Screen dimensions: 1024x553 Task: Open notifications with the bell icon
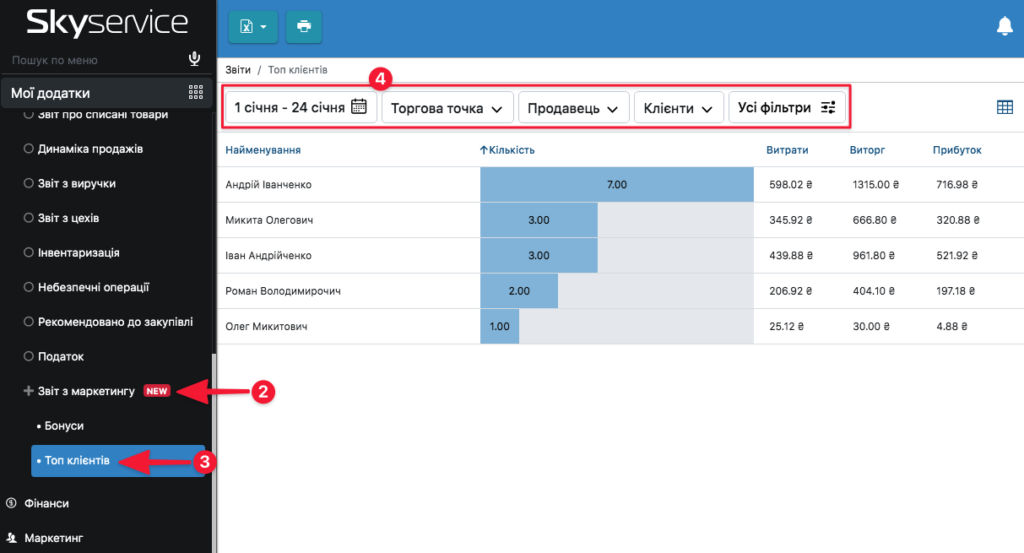click(x=1005, y=27)
